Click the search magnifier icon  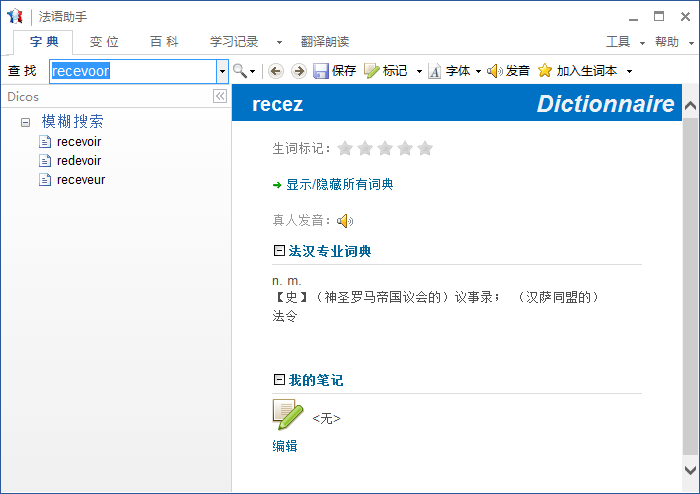(240, 71)
